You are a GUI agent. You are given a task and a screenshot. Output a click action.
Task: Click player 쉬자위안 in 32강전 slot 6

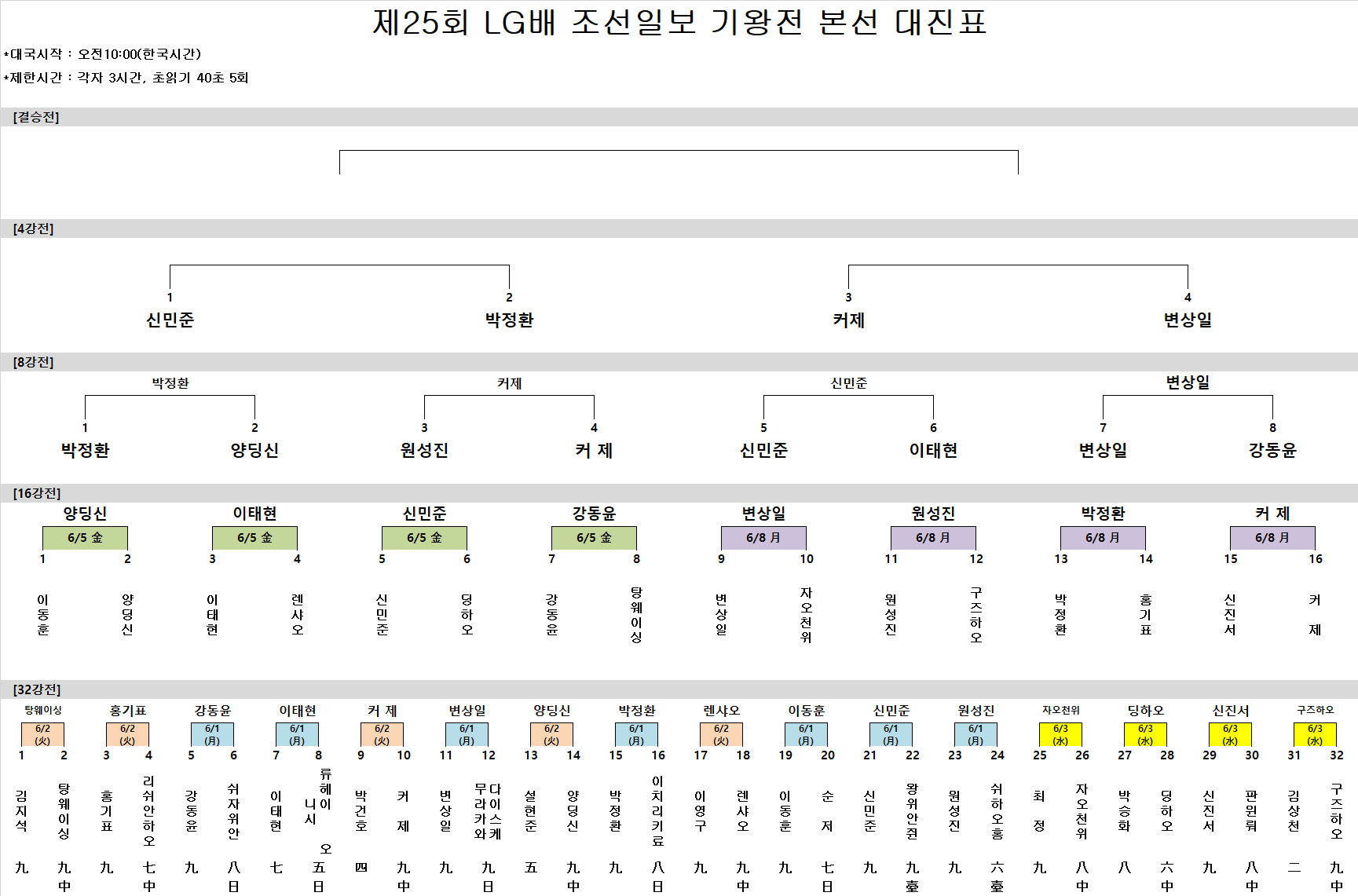[233, 811]
